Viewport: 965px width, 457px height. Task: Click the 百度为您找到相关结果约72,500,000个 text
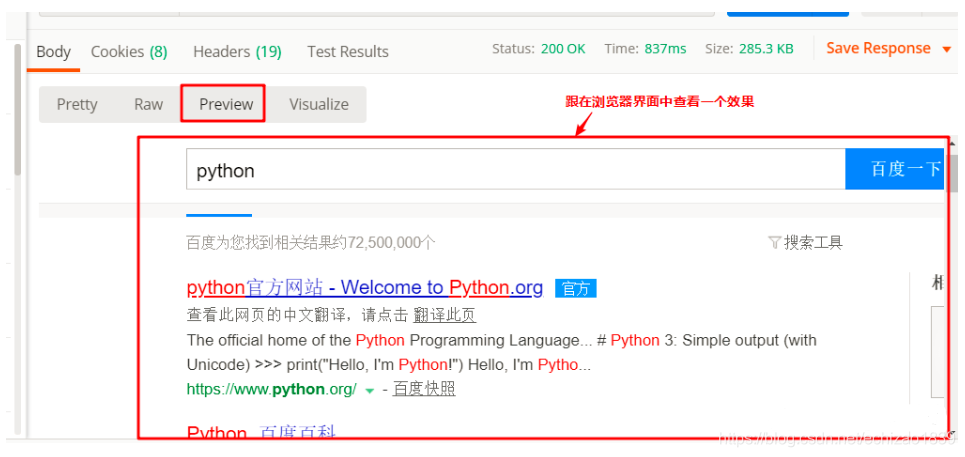click(x=311, y=243)
